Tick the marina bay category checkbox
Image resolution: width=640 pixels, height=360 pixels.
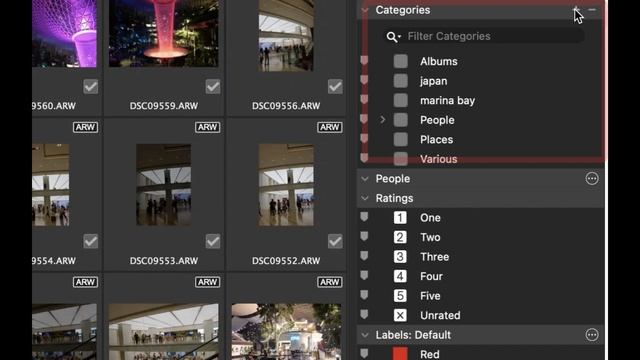[400, 100]
